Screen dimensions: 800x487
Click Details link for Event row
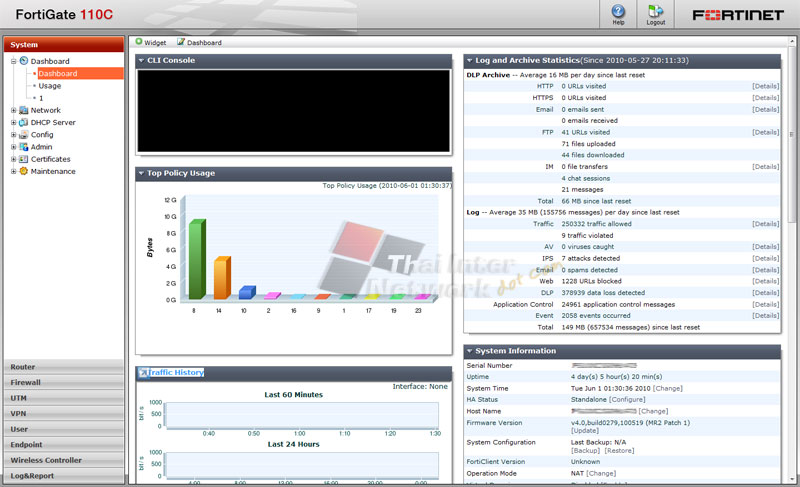click(765, 316)
